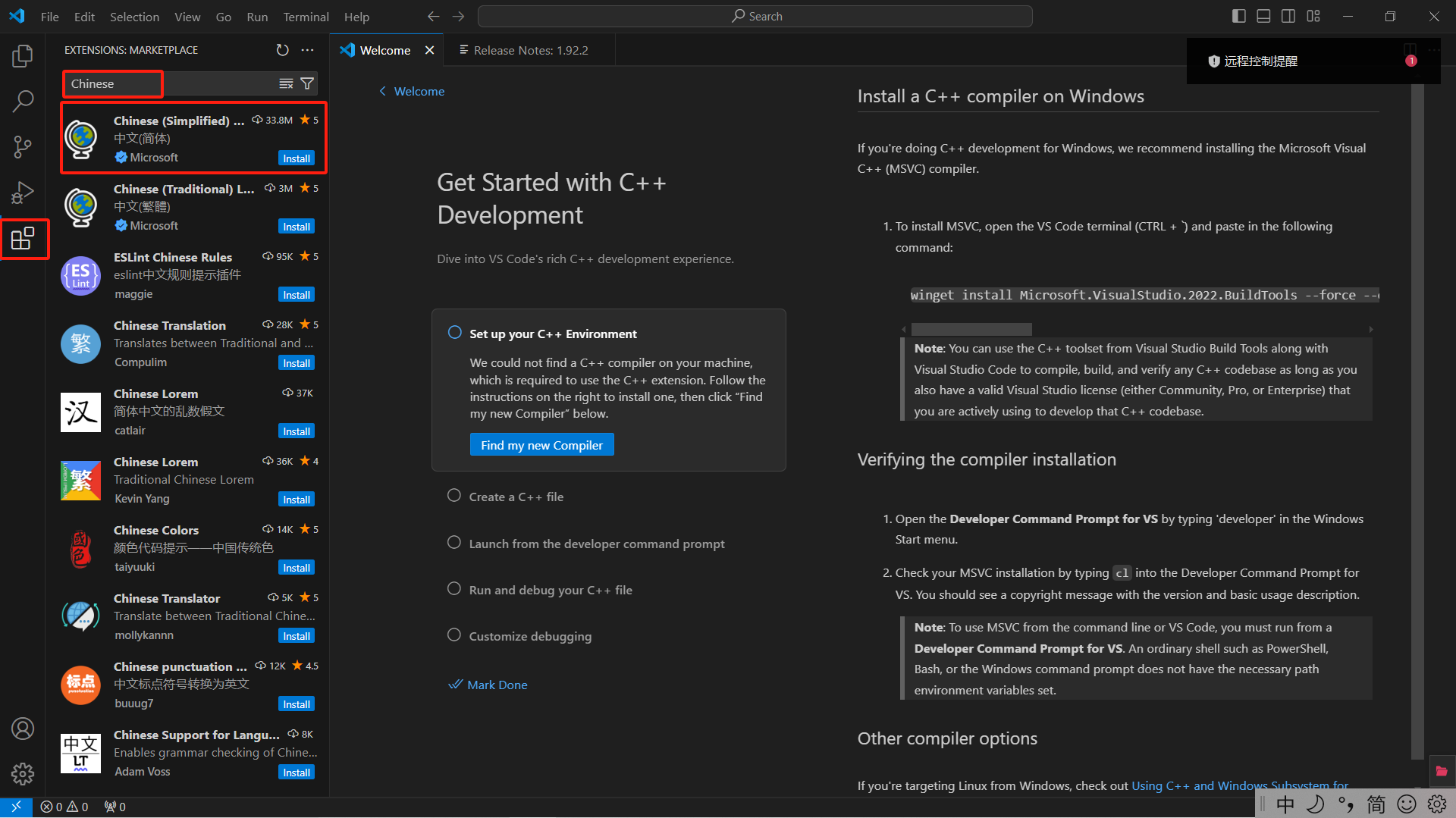This screenshot has height=818, width=1456.
Task: Switch to the Welcome tab
Action: pyautogui.click(x=385, y=50)
